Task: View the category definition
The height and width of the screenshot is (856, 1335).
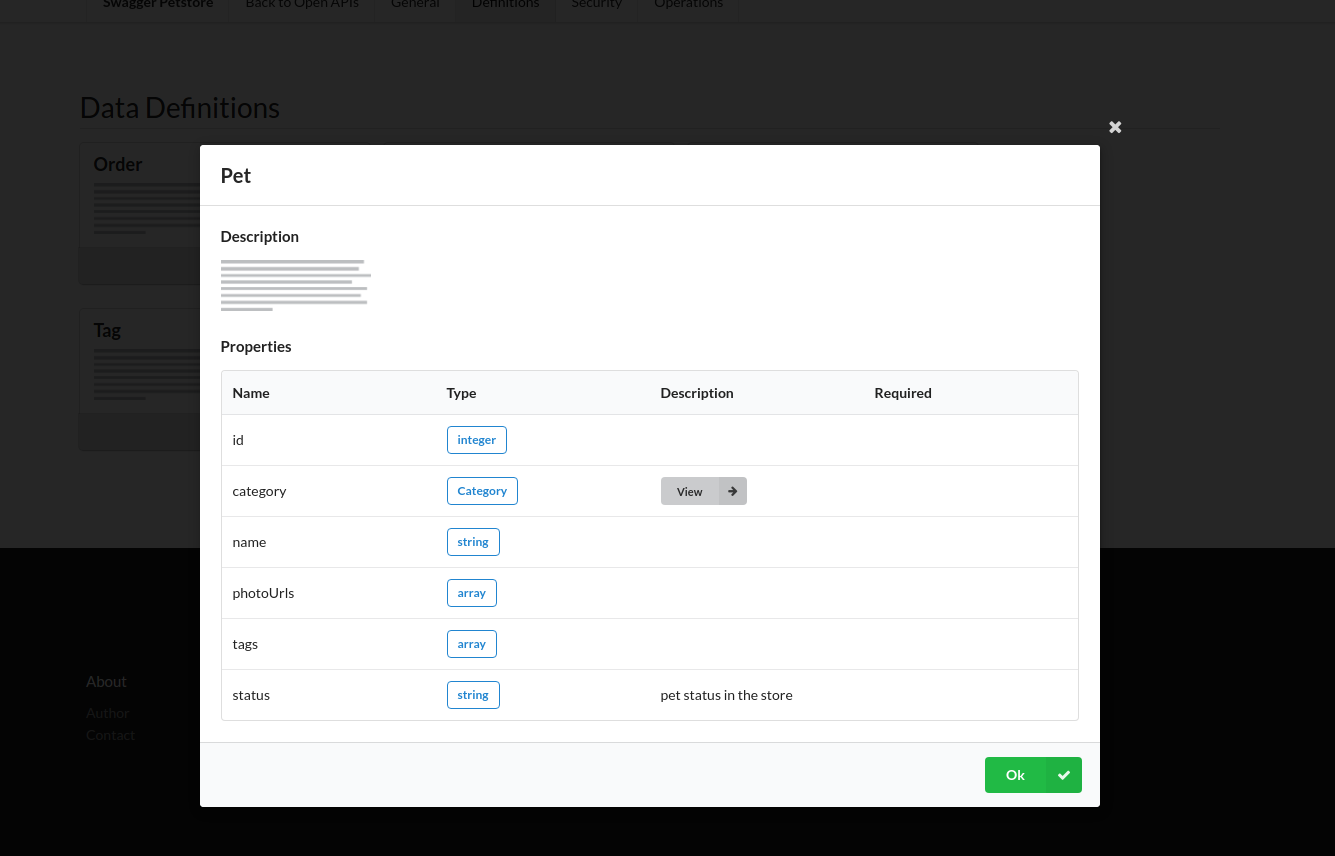Action: point(704,491)
